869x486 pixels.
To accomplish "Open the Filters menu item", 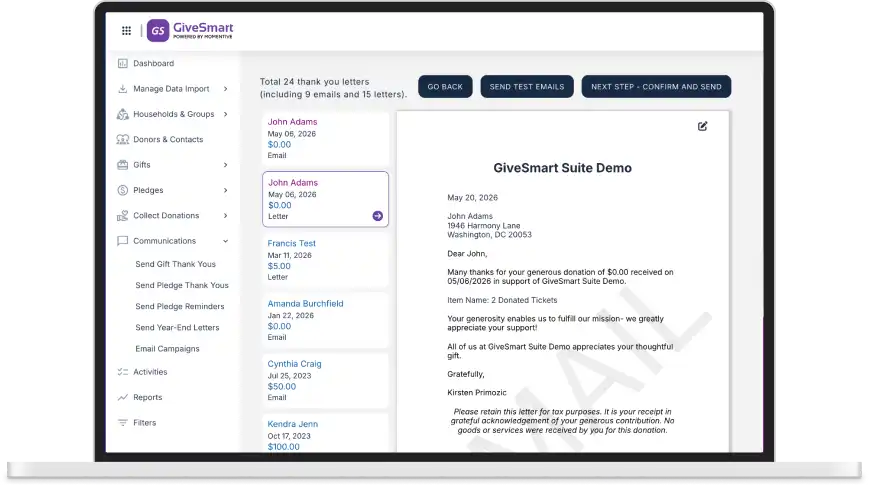I will 145,423.
